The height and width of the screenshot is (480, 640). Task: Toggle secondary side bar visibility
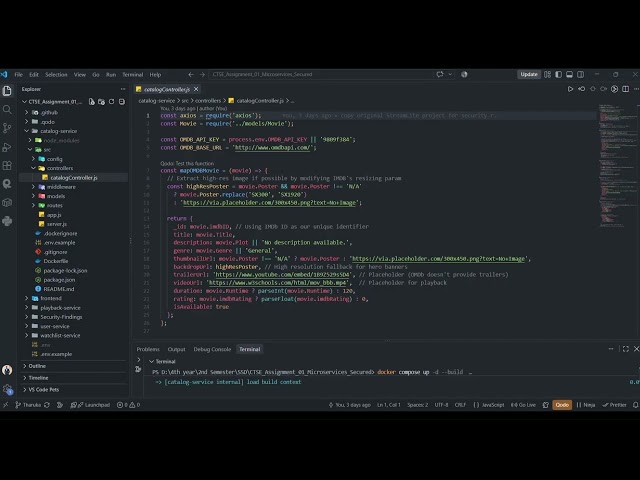pyautogui.click(x=580, y=74)
